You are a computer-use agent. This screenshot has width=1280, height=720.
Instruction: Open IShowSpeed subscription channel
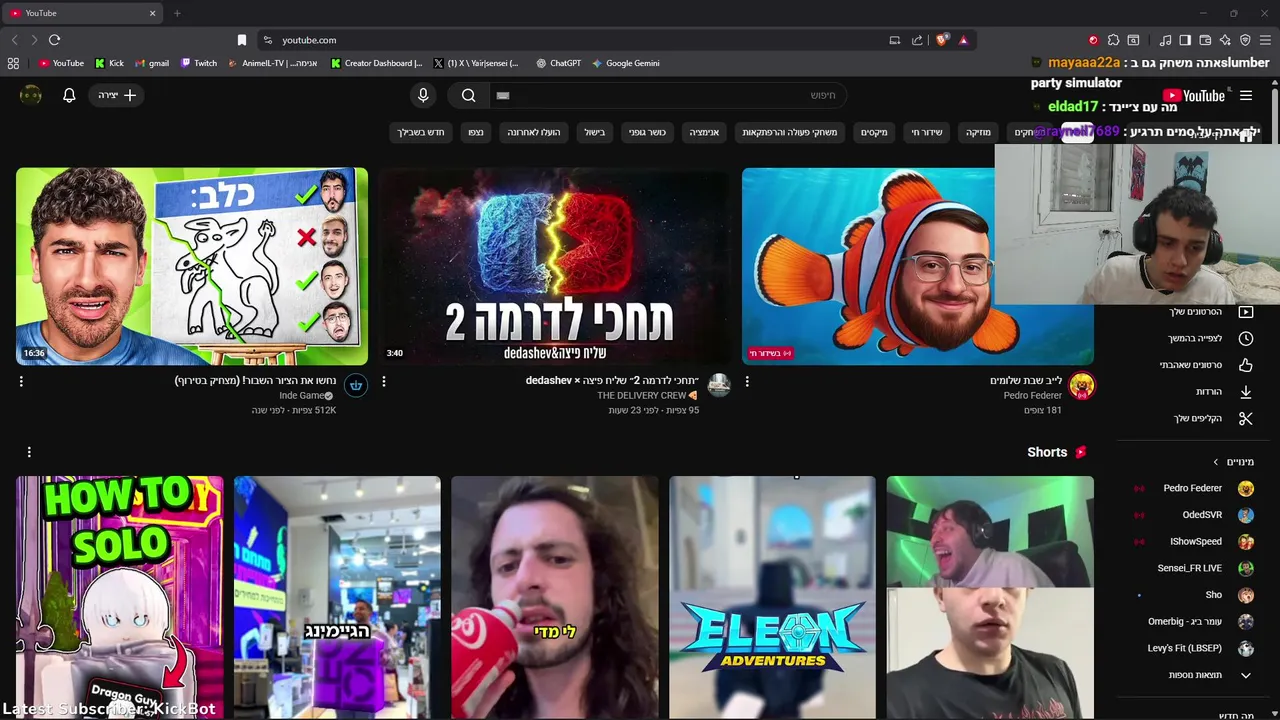click(x=1195, y=542)
